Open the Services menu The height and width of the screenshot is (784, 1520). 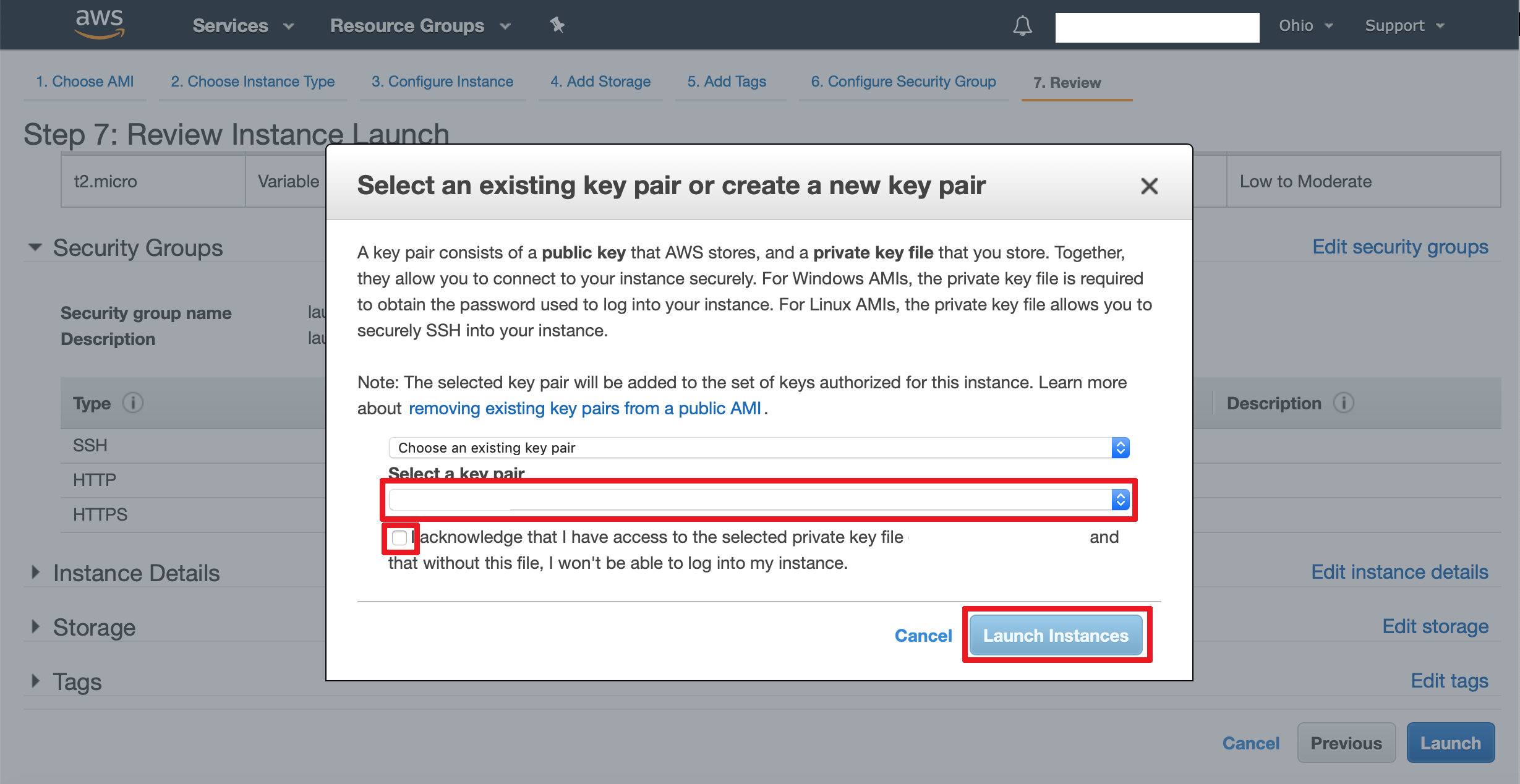tap(243, 26)
